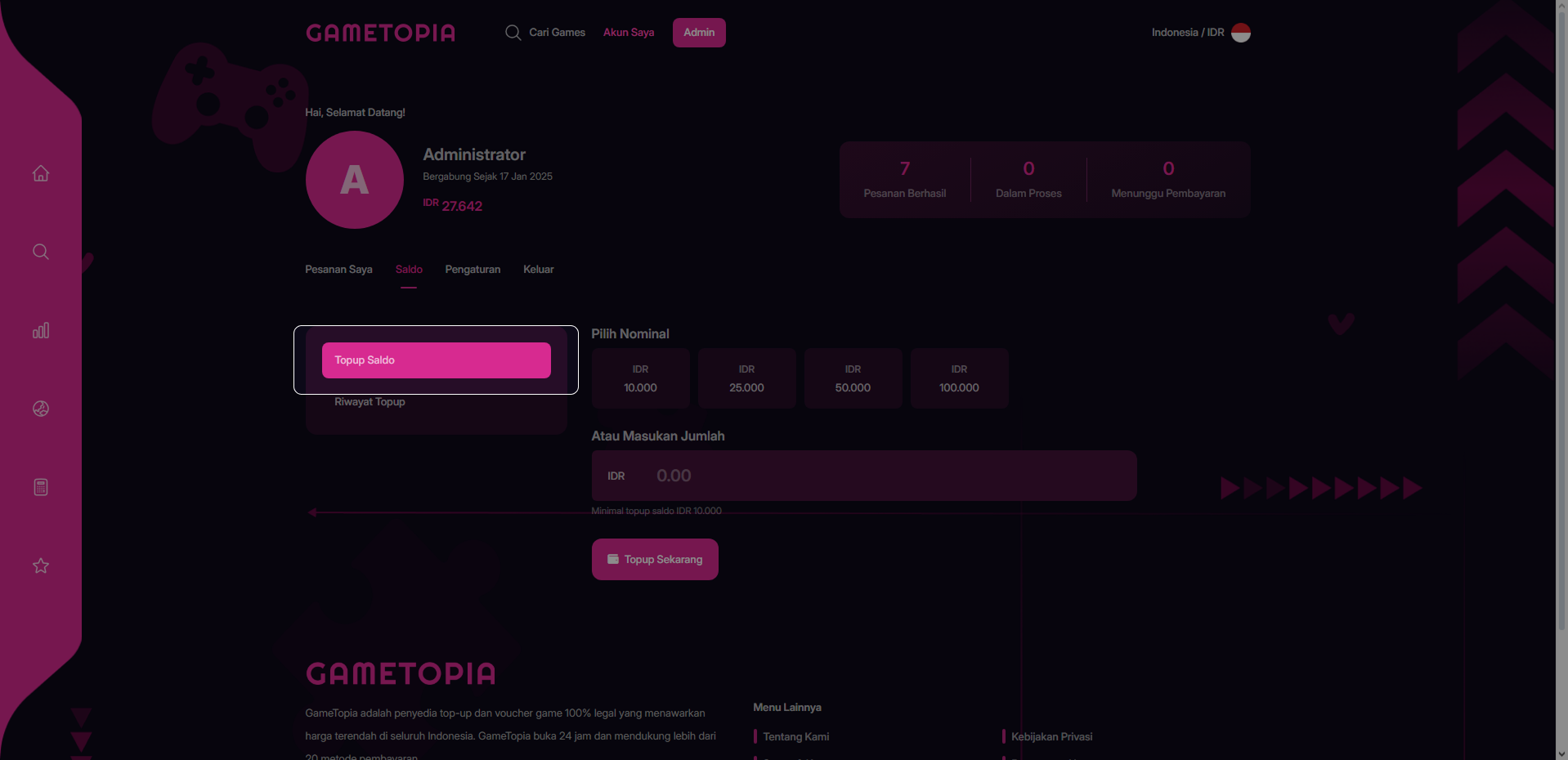Click the Administrator name heading
1568x760 pixels.
click(474, 154)
